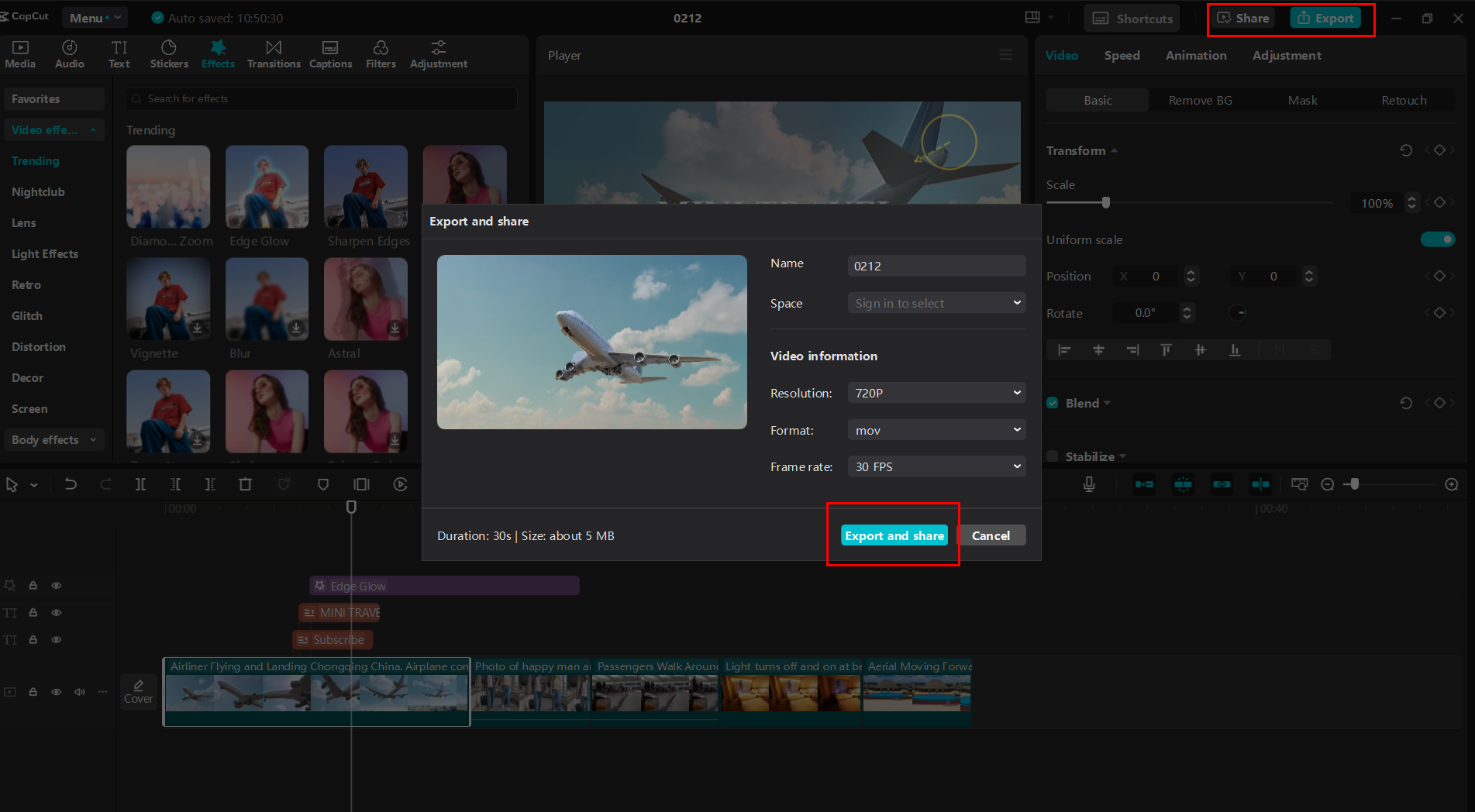Enable the Stabilize checkbox

tap(1052, 456)
